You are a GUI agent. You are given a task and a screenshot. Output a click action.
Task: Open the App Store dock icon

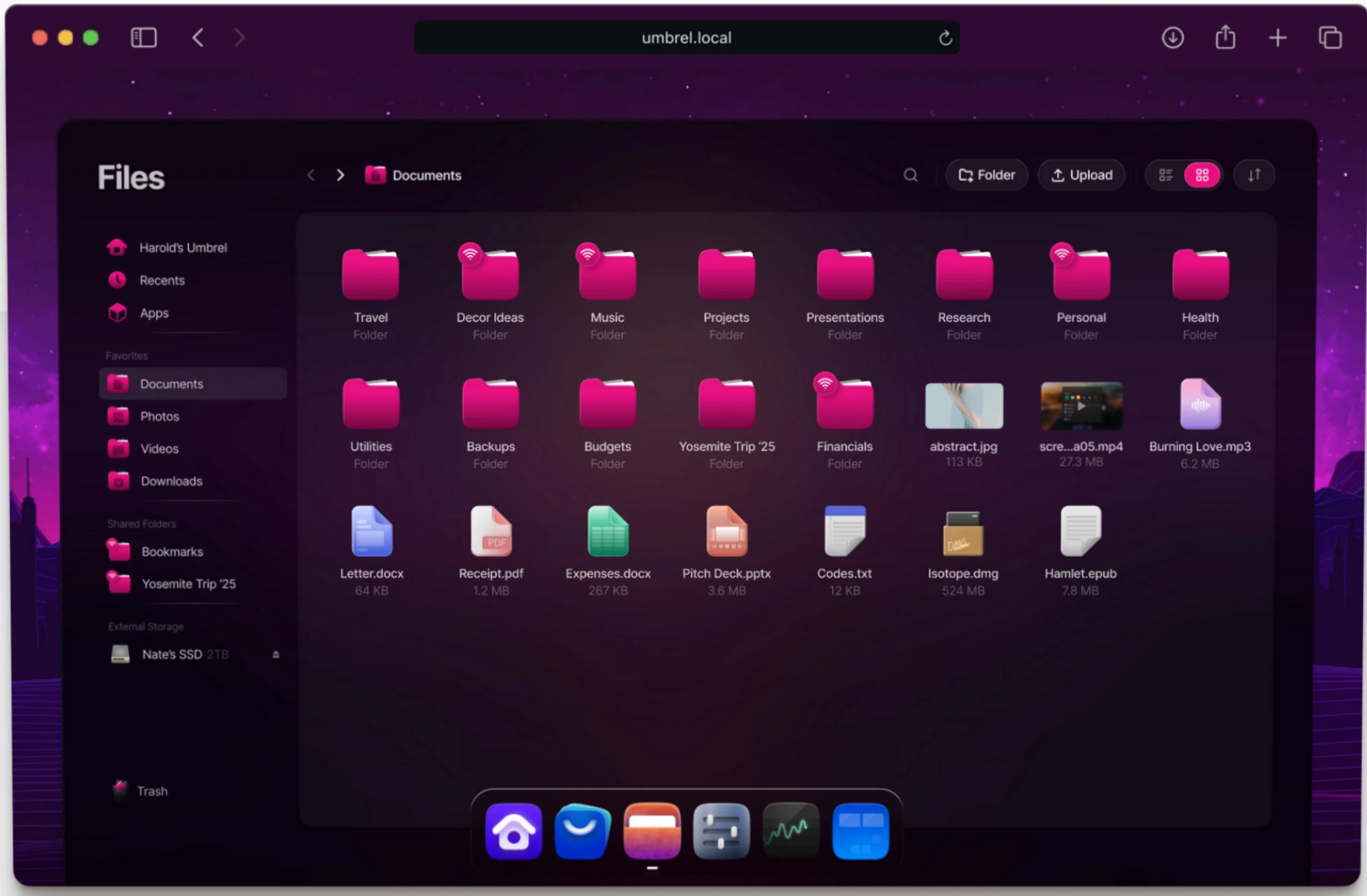click(x=582, y=831)
